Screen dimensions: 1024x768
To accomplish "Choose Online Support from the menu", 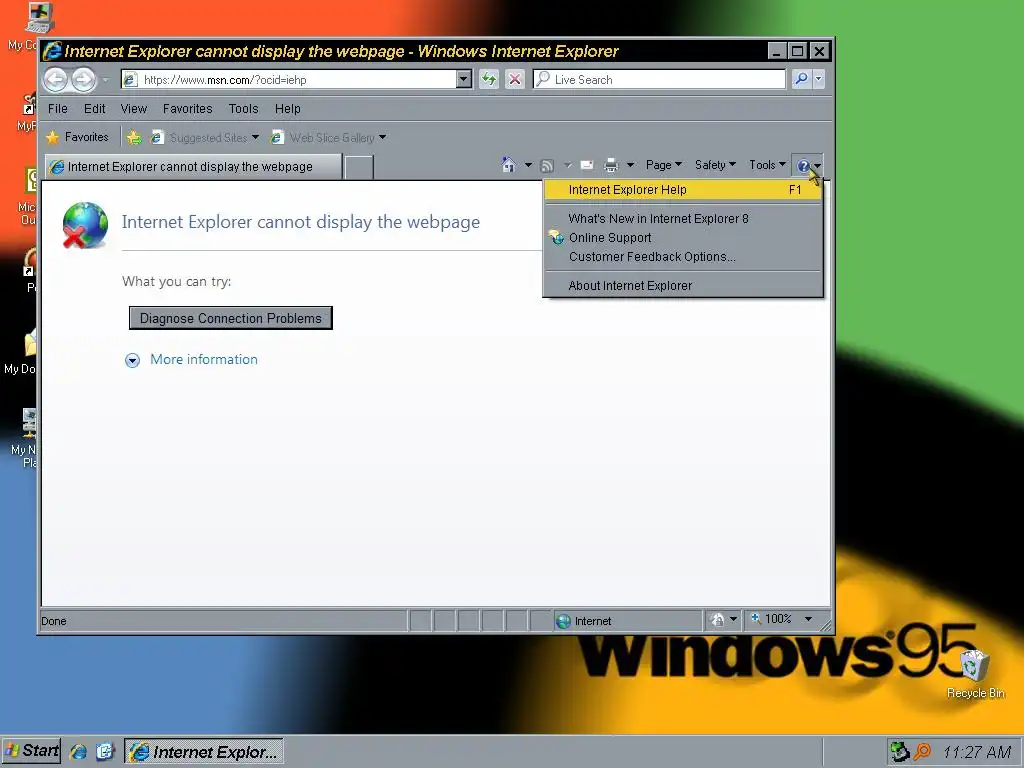I will tap(683, 238).
